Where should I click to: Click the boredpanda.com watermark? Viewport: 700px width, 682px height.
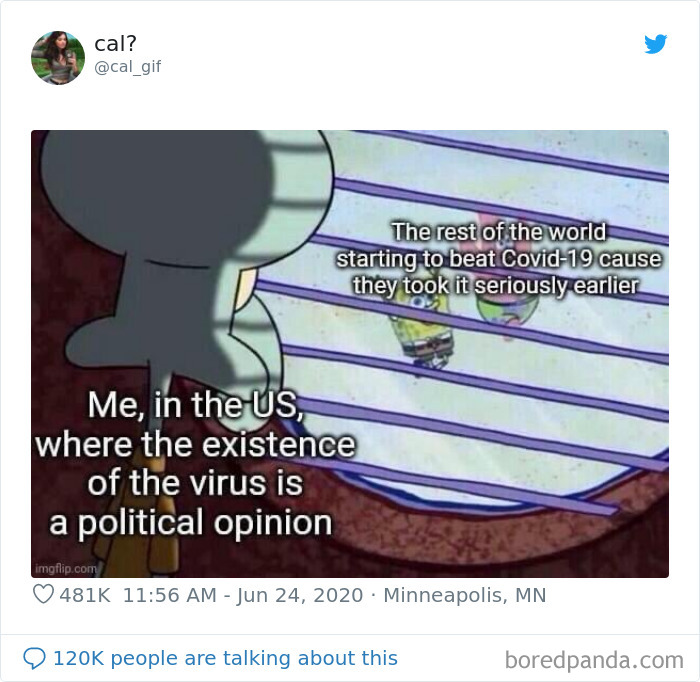[x=594, y=660]
